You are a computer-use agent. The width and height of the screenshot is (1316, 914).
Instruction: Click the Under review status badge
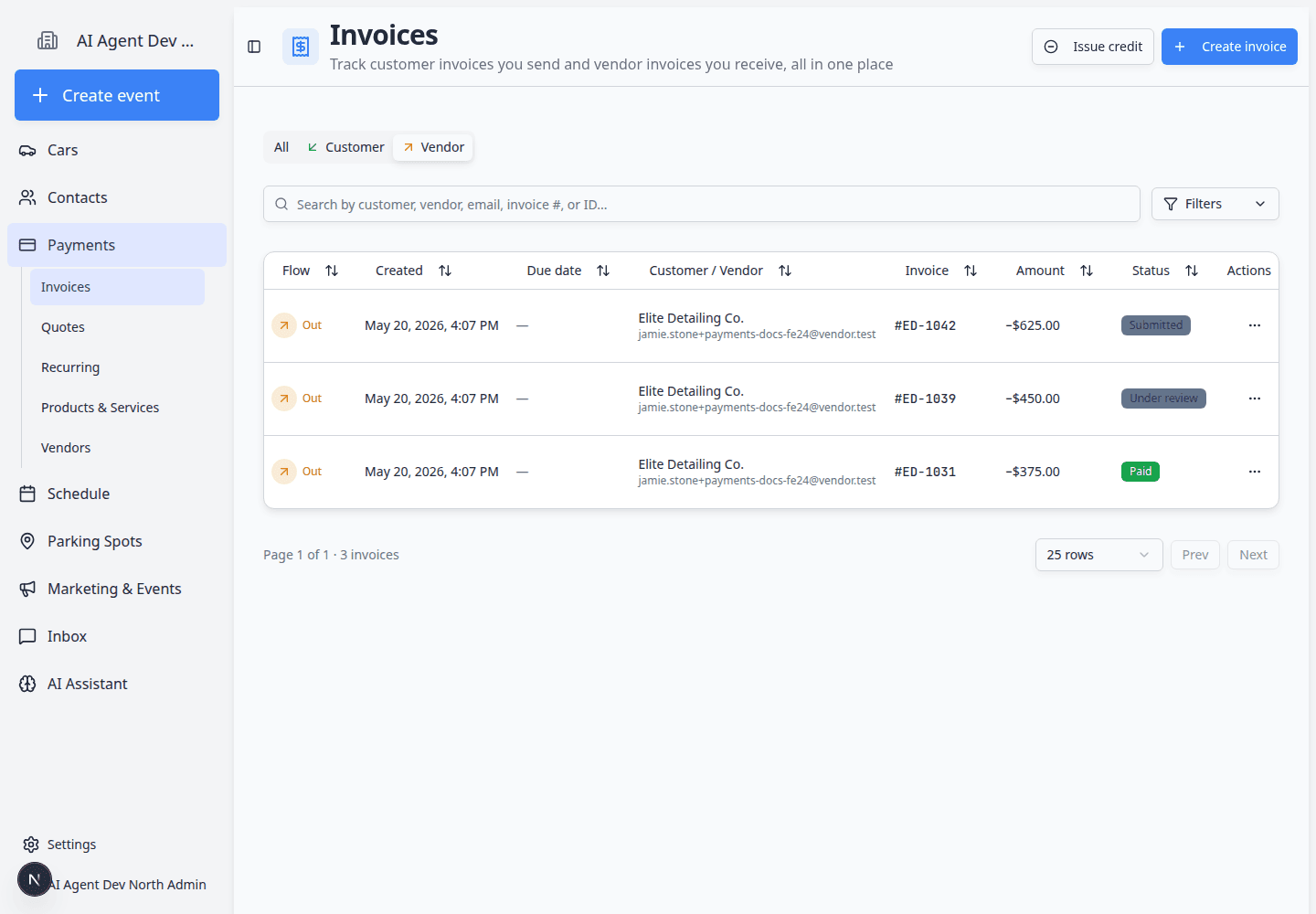pyautogui.click(x=1163, y=399)
